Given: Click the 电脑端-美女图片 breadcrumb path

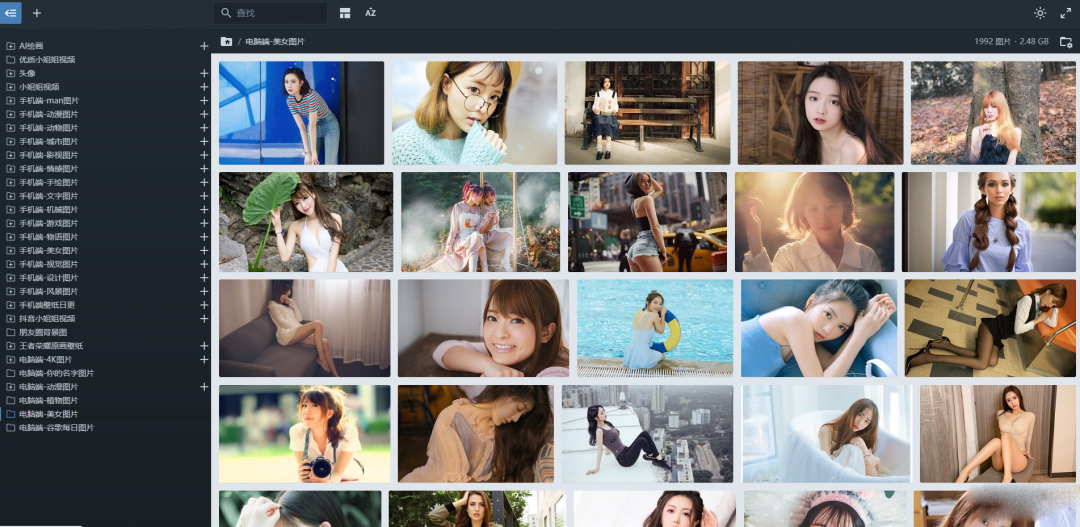Looking at the screenshot, I should (274, 42).
